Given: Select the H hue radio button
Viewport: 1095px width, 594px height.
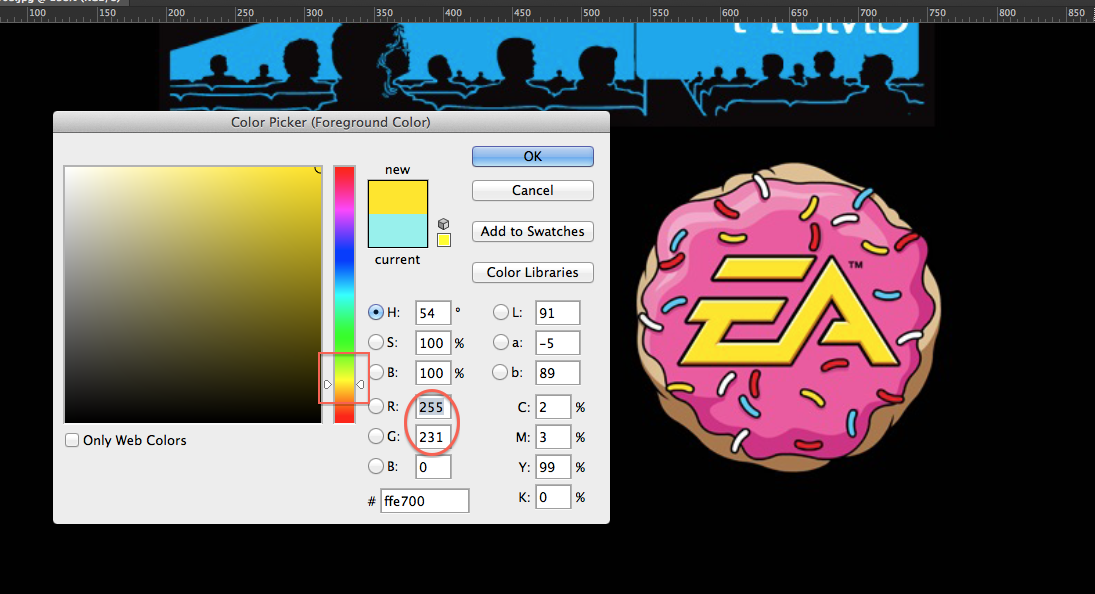Looking at the screenshot, I should (x=376, y=312).
